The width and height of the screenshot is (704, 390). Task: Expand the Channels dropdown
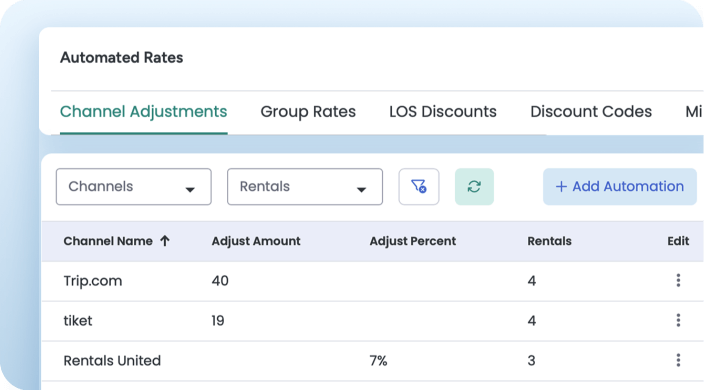[134, 187]
